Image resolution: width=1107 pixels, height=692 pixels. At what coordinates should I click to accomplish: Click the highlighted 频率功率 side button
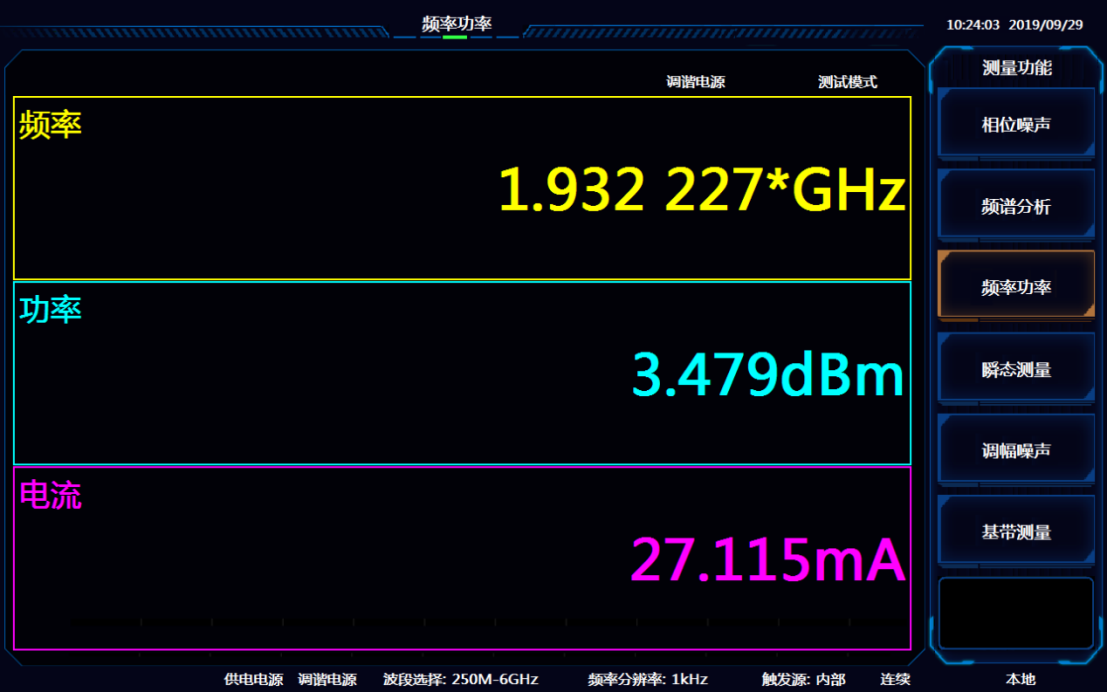pyautogui.click(x=1016, y=287)
